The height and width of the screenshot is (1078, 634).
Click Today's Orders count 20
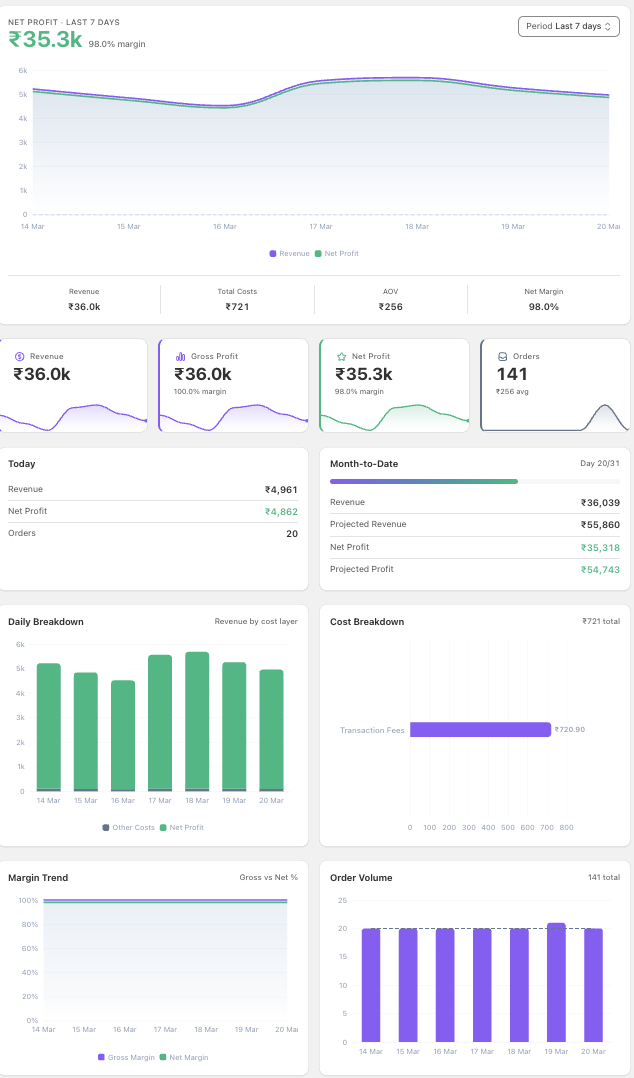coord(292,534)
